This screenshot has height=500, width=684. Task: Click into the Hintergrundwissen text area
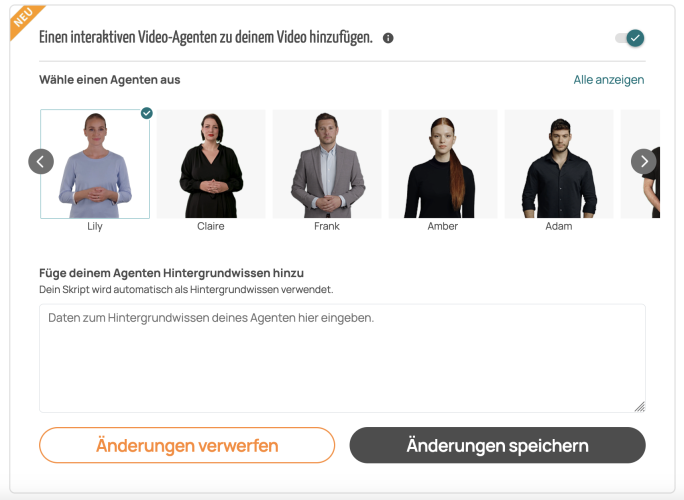[x=342, y=358]
